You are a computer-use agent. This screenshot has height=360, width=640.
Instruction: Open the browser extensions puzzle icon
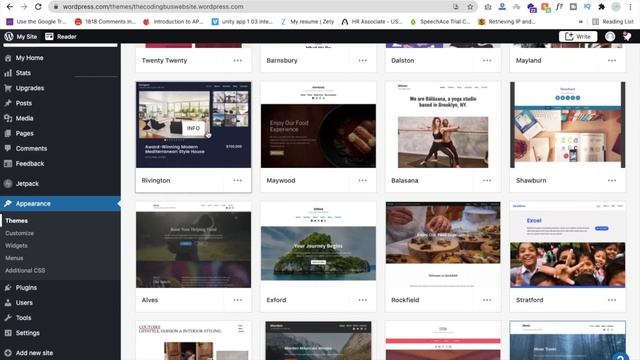pos(601,7)
